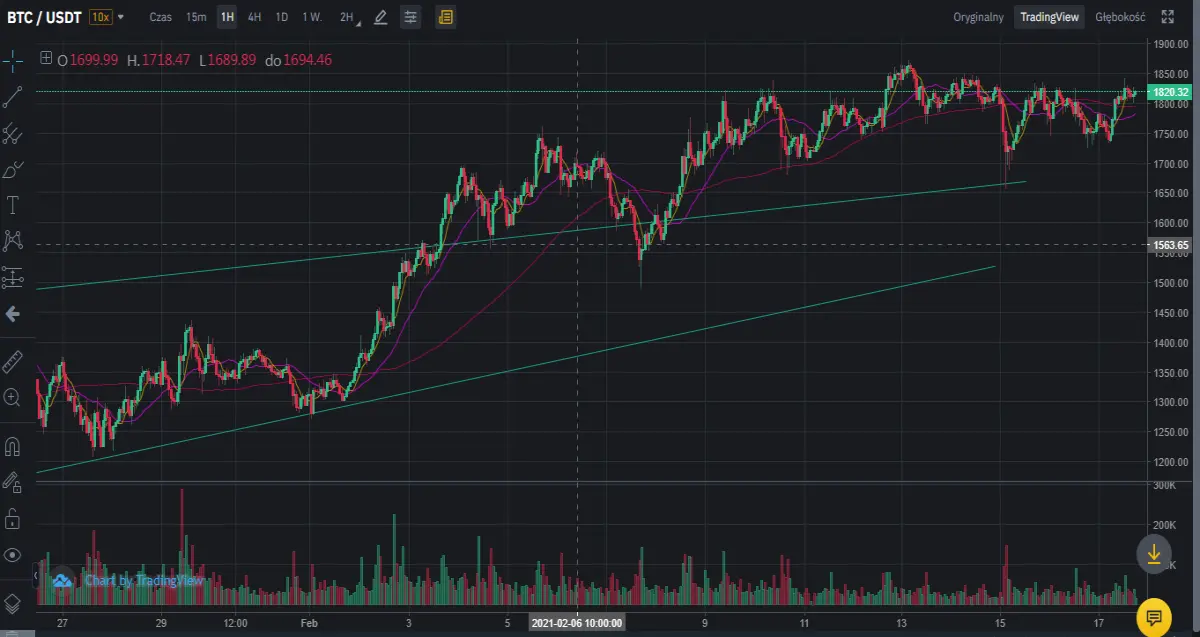Switch to the 4H interval
1200x637 pixels.
tap(255, 17)
